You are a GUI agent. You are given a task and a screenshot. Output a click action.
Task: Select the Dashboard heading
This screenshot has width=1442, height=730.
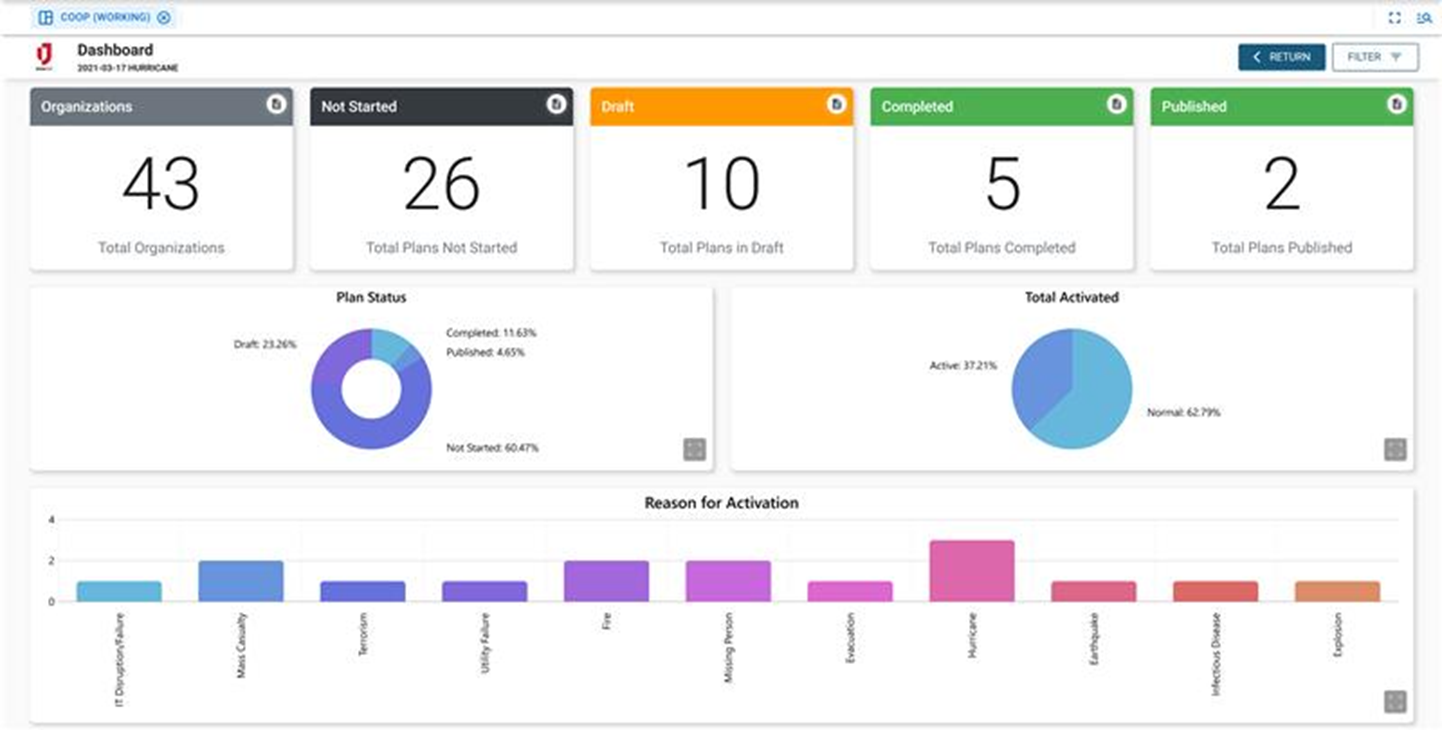coord(114,48)
